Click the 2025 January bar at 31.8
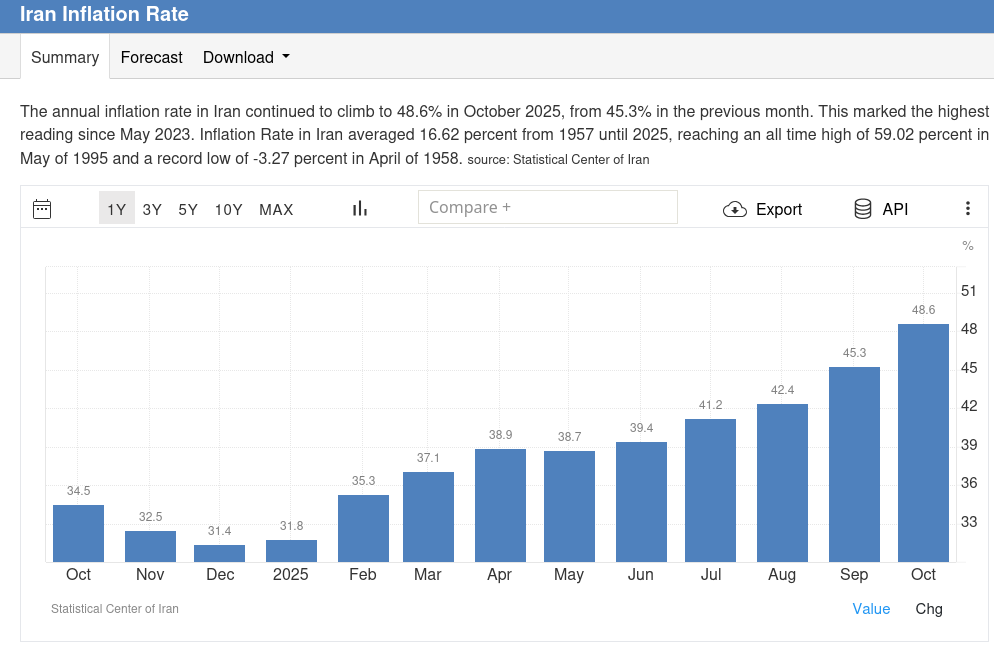 tap(291, 551)
